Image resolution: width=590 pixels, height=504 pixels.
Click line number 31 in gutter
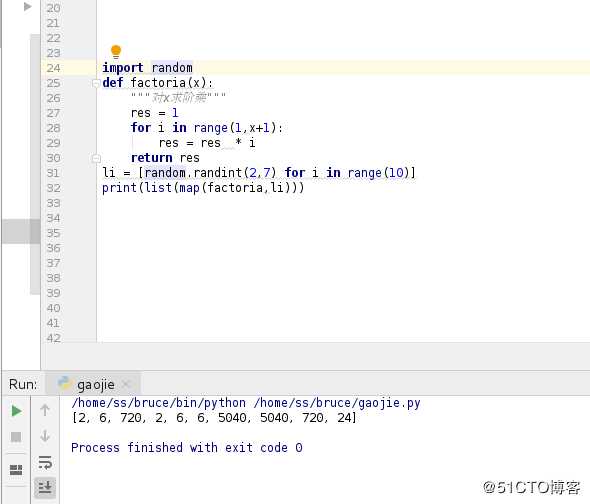53,173
